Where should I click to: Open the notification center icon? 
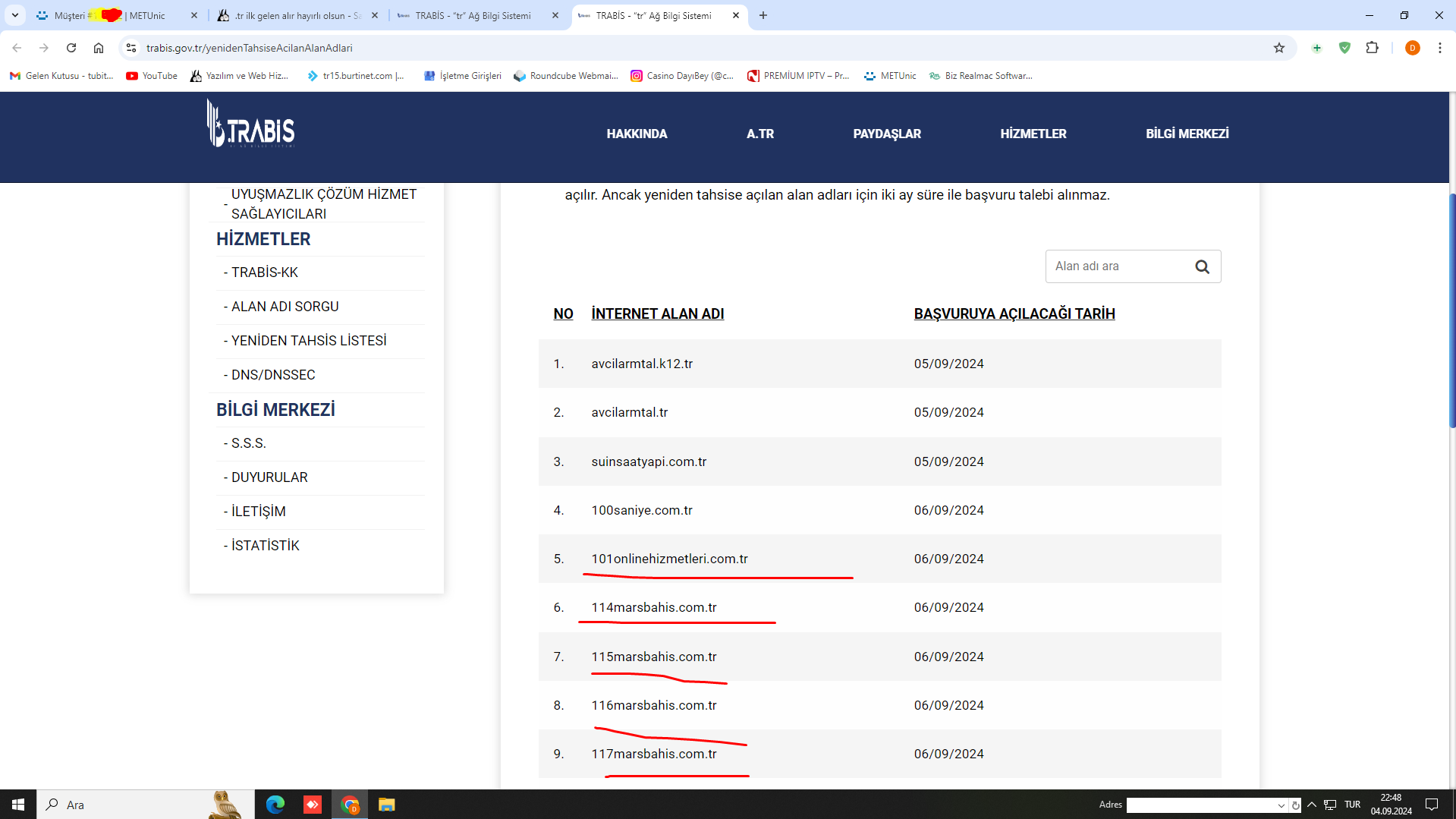coord(1432,805)
